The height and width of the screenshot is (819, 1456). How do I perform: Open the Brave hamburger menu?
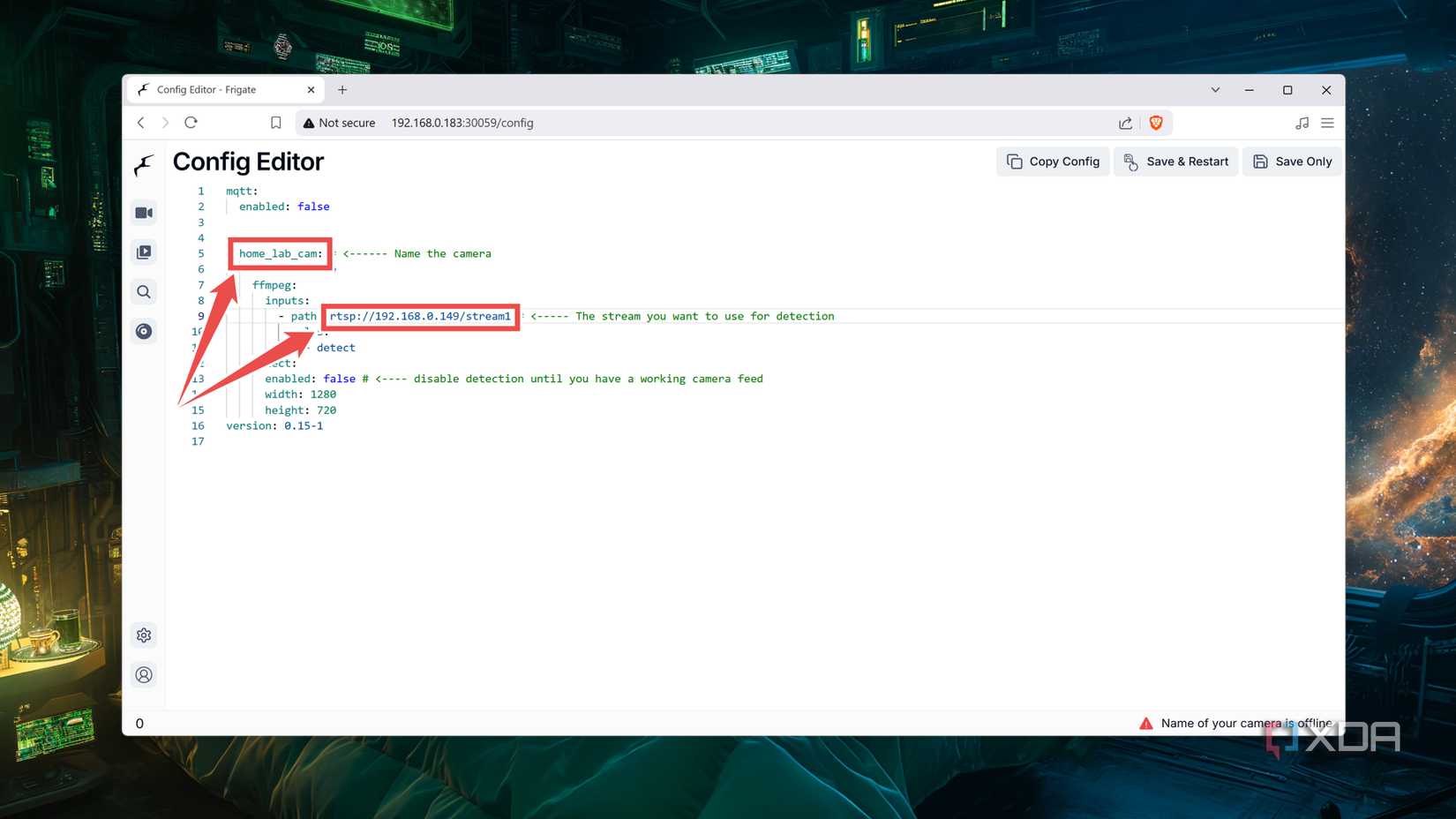coord(1327,123)
